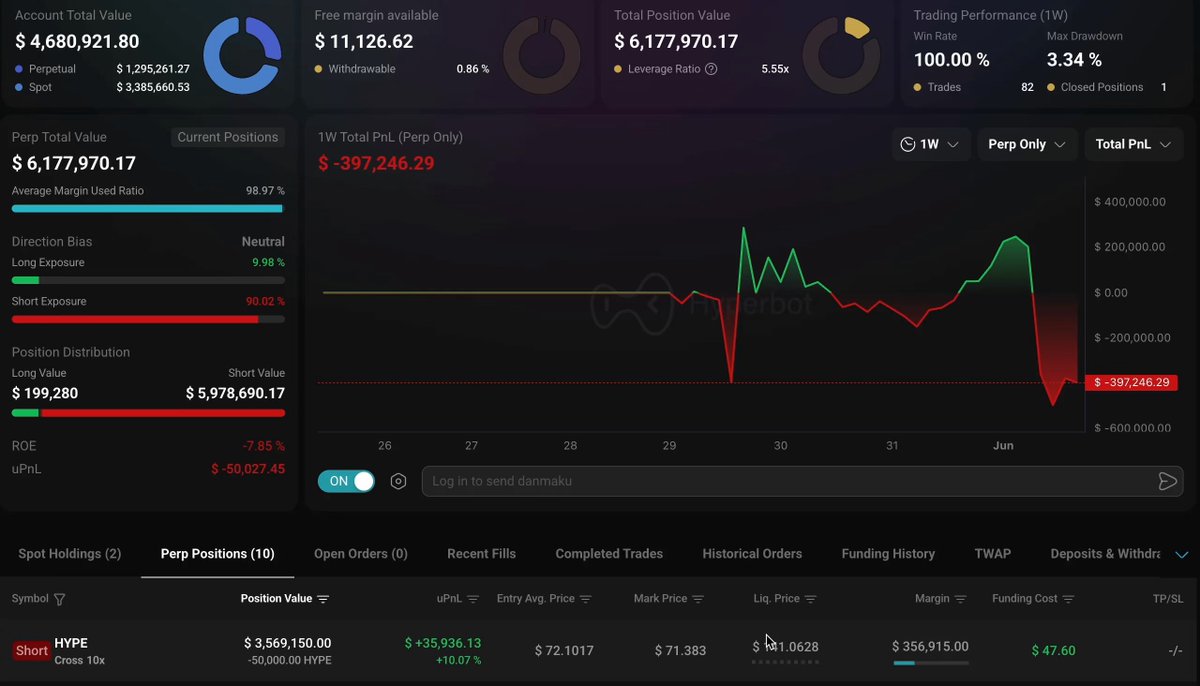Click the 1W Total PnL value -397,246.29

coord(376,163)
